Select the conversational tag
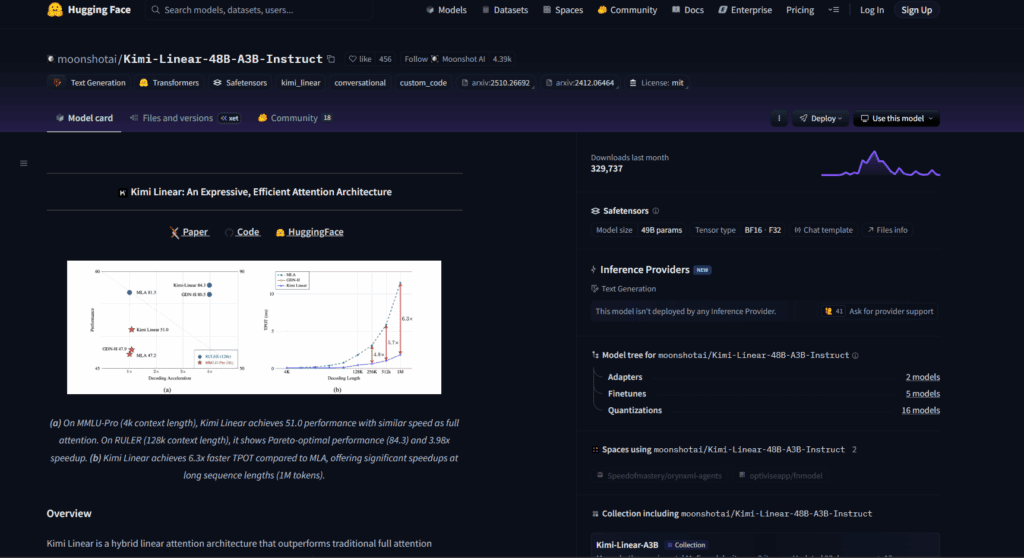Viewport: 1024px width, 558px height. (x=360, y=83)
